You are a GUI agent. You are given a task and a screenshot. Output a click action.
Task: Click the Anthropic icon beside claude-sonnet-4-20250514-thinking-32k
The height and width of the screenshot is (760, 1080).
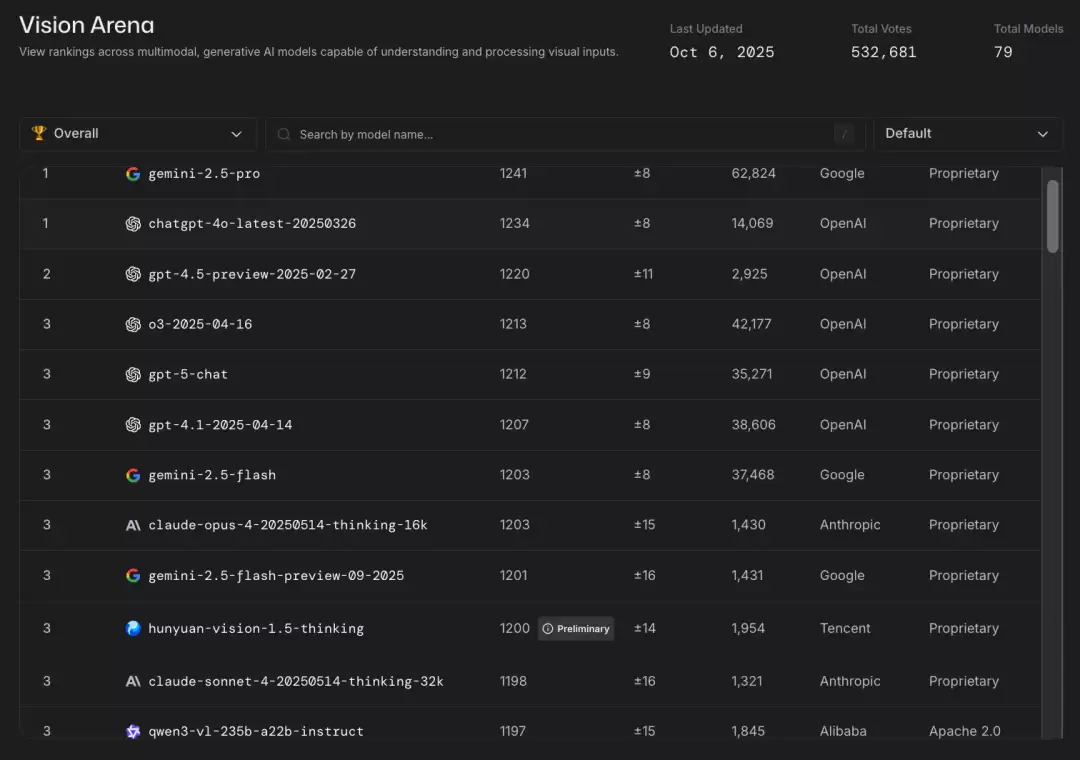(133, 681)
